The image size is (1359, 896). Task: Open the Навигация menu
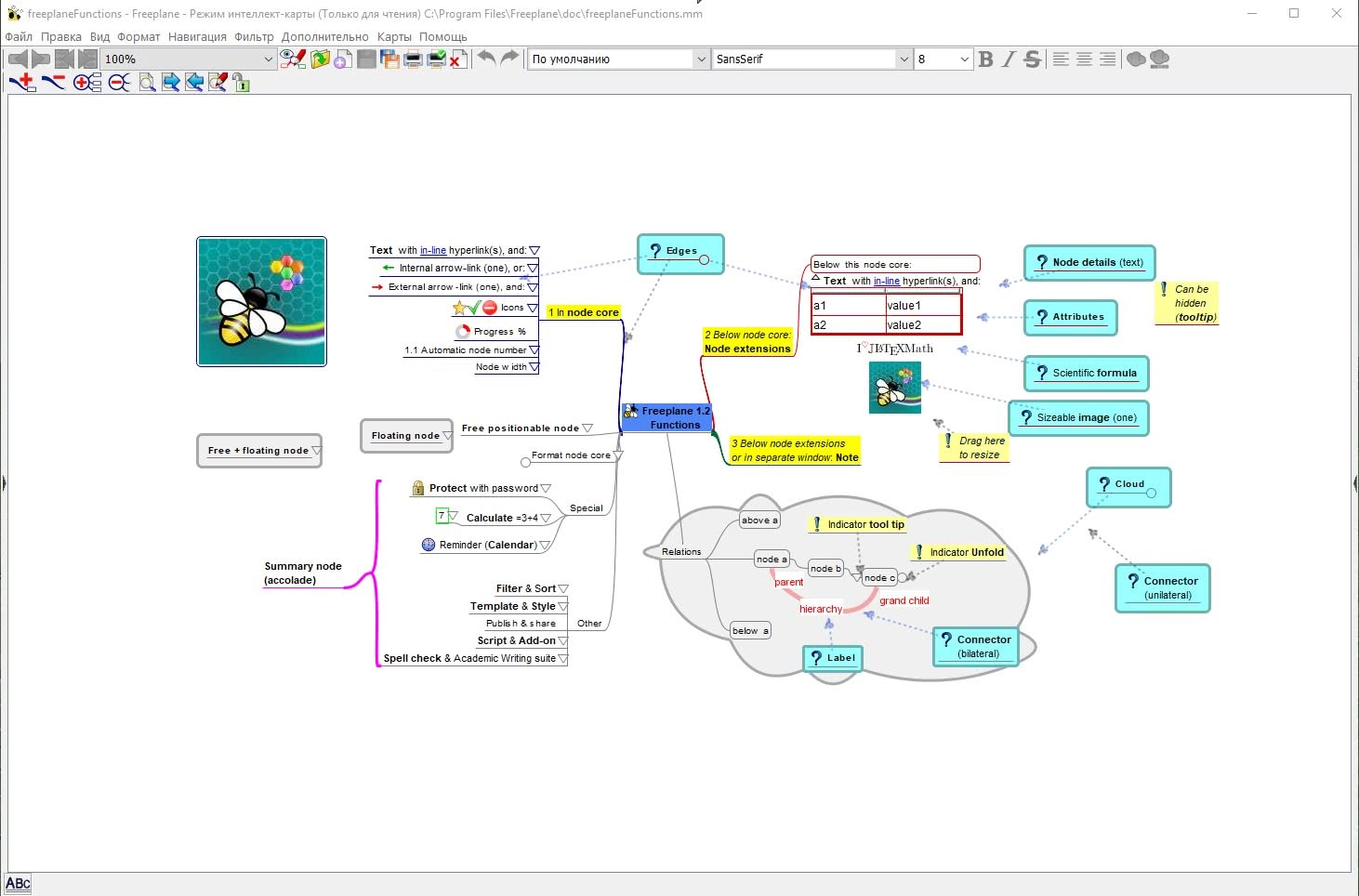tap(197, 37)
